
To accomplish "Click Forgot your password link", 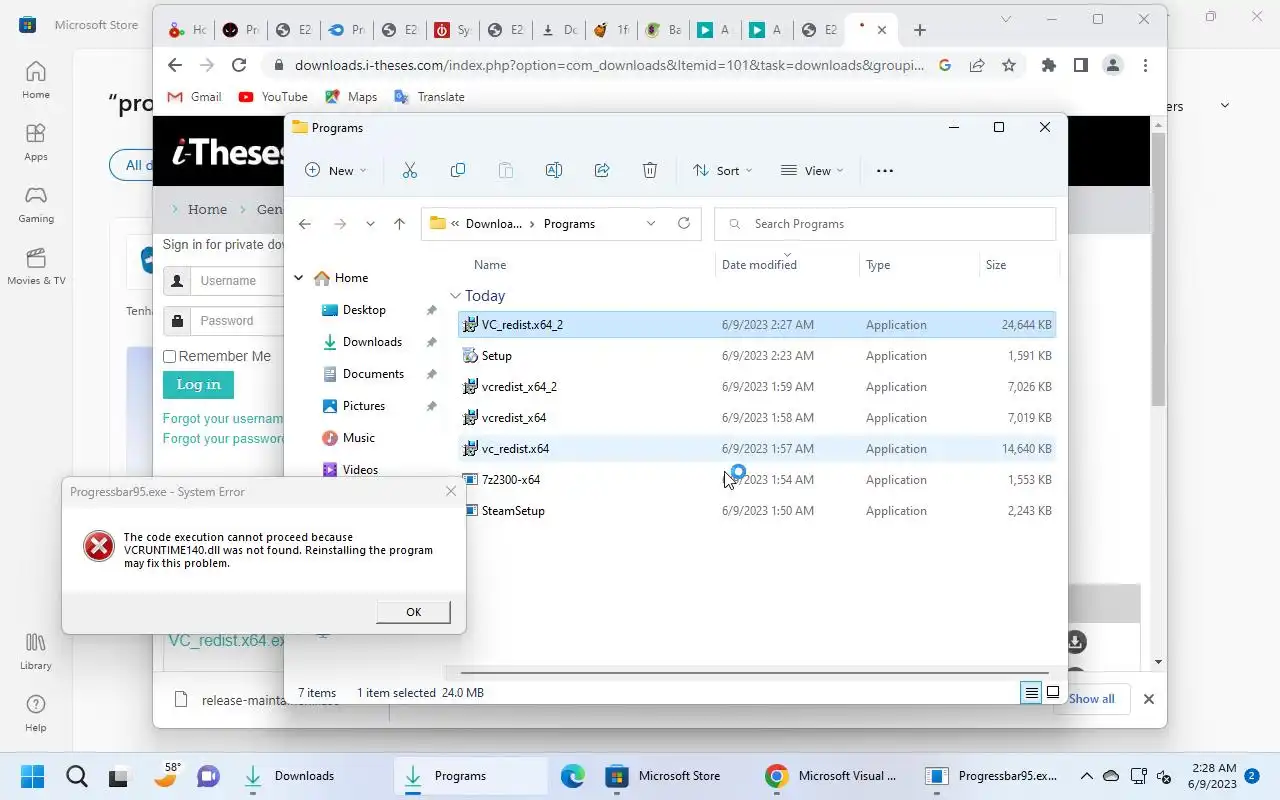I will click(x=224, y=439).
